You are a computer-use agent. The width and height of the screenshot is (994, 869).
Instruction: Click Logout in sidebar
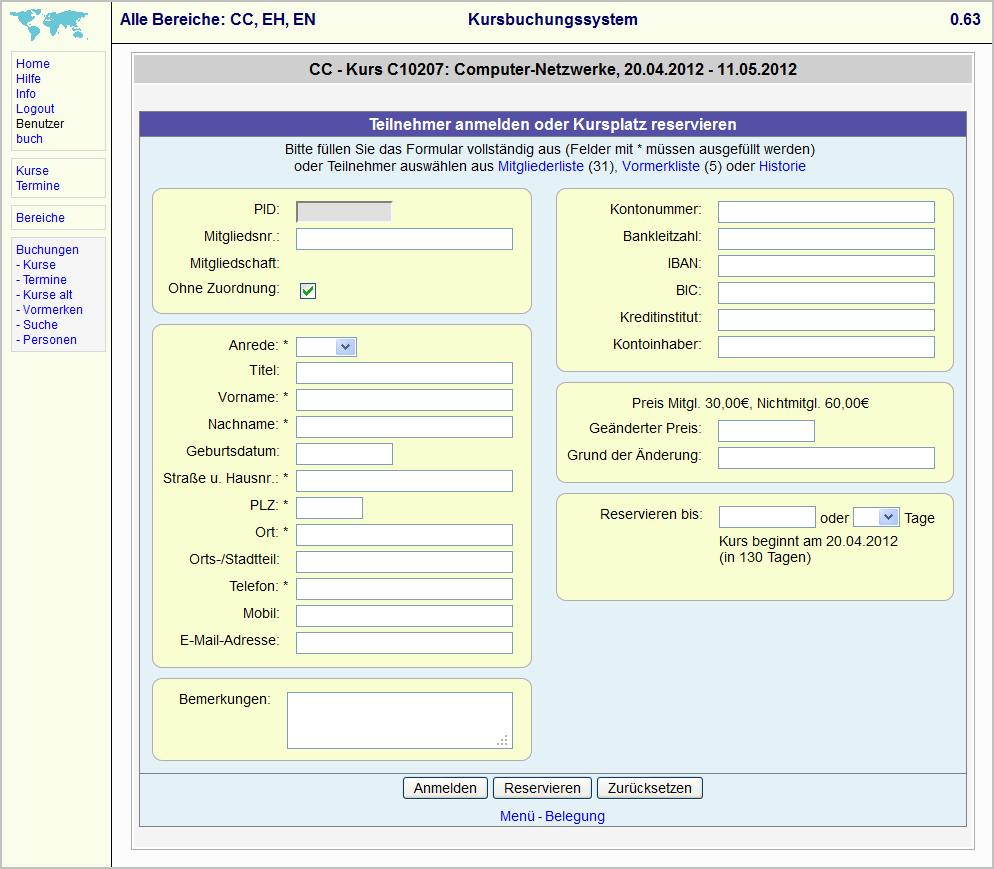(36, 108)
